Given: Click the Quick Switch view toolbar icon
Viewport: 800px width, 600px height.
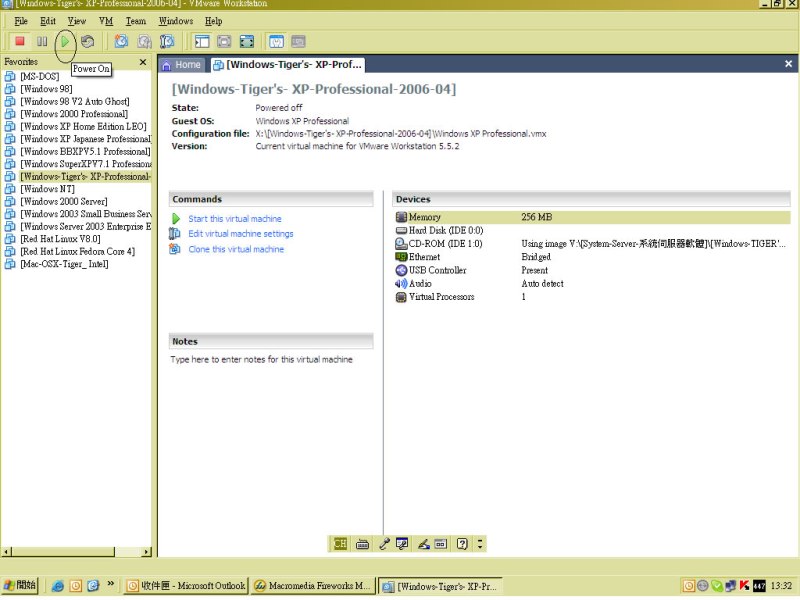Looking at the screenshot, I should (224, 41).
